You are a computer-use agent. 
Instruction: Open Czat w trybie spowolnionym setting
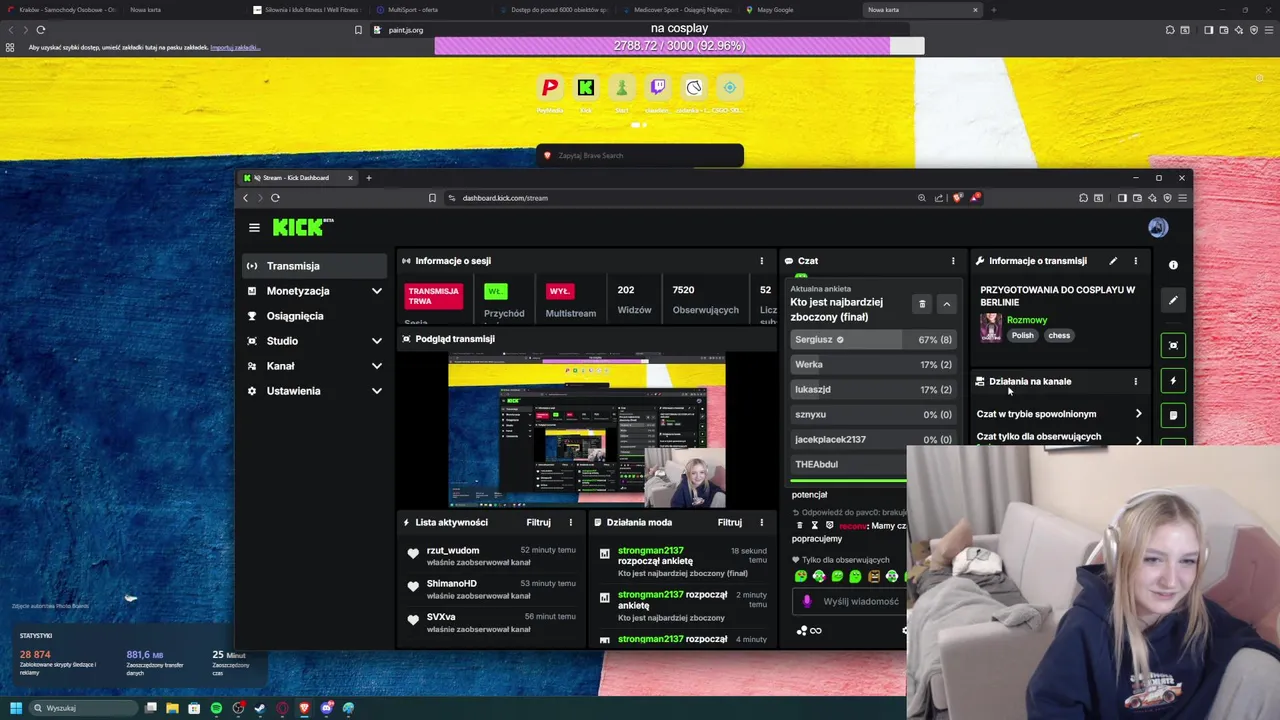click(x=1060, y=414)
